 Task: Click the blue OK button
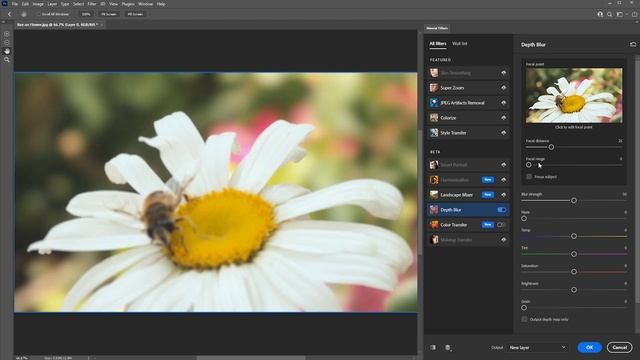pyautogui.click(x=589, y=347)
